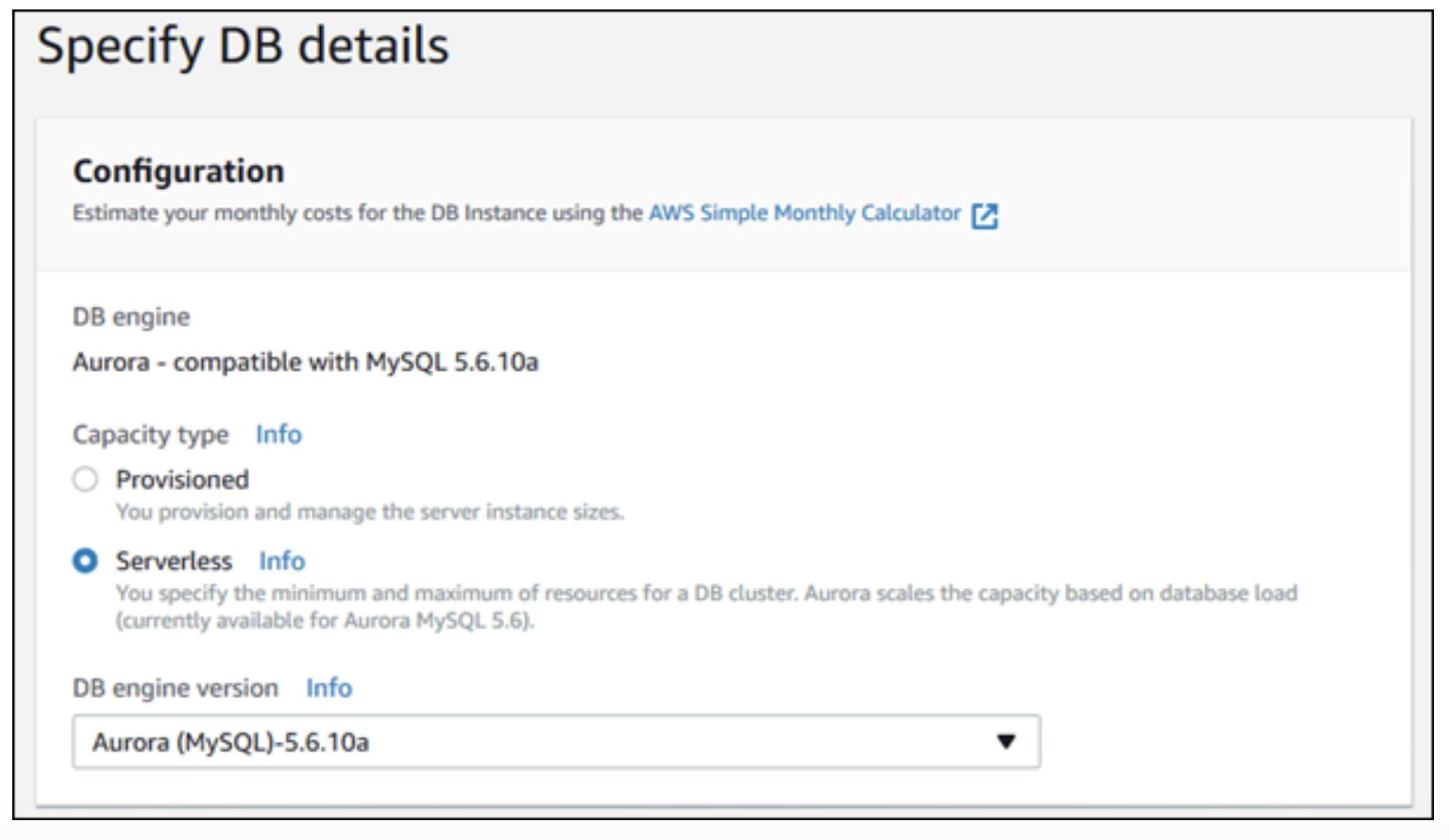Click the selected Aurora (MySQL)-5.6.10a dropdown value

(230, 743)
